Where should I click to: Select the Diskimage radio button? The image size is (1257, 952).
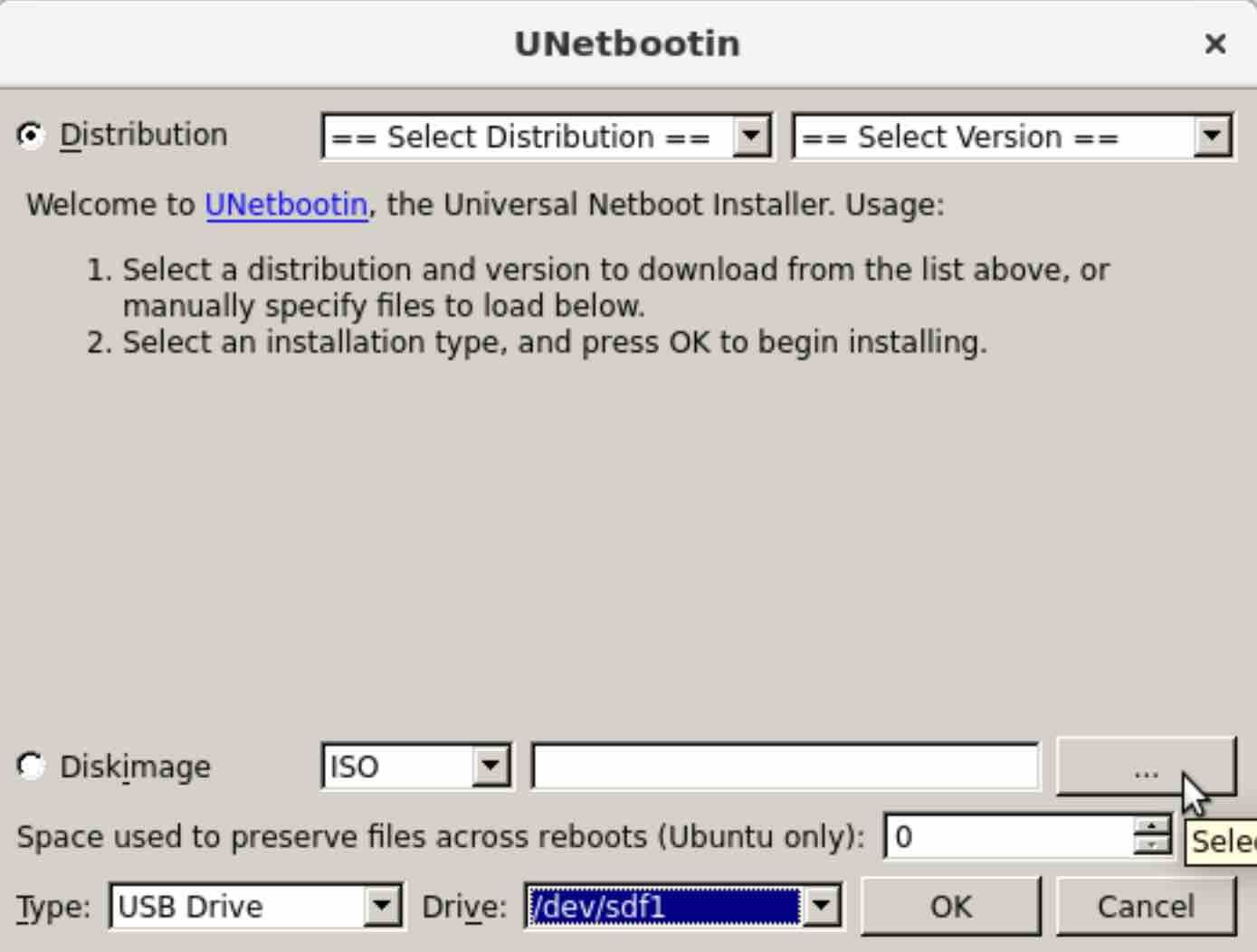31,766
